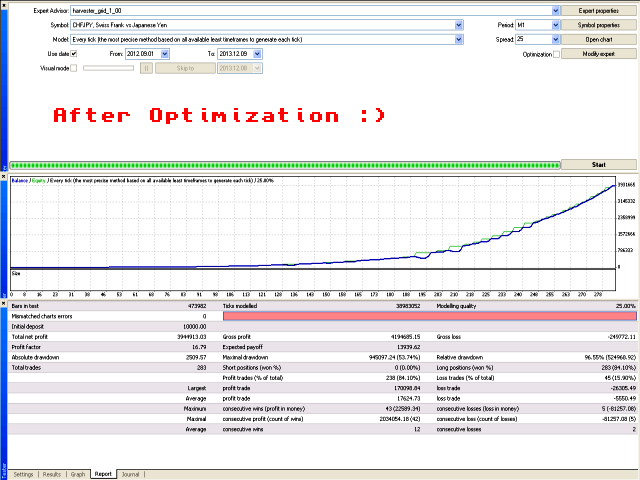The width and height of the screenshot is (640, 480).
Task: Click the pause button beside Skip to
Action: pos(147,68)
